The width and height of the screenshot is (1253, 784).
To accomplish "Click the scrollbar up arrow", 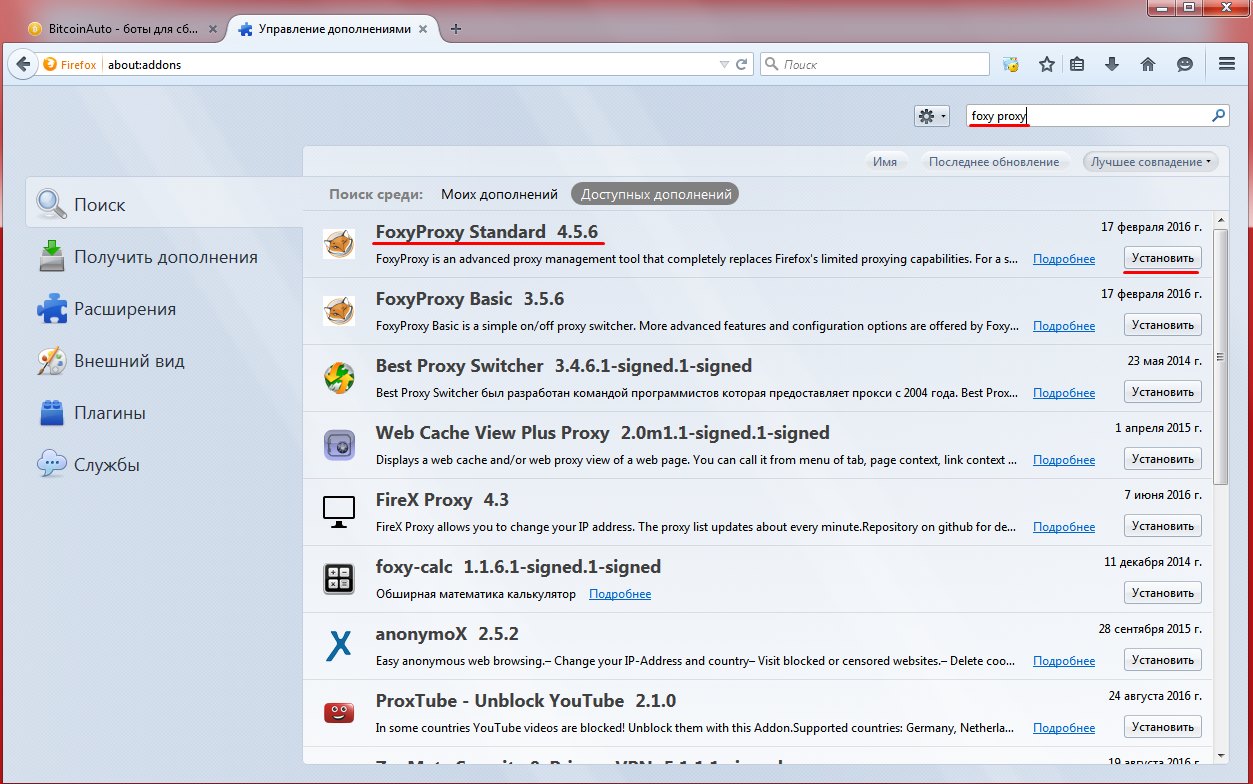I will [1220, 220].
